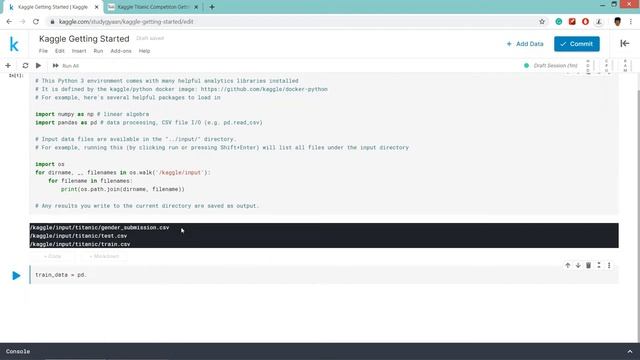Click the Draft saved status text

pos(150,38)
